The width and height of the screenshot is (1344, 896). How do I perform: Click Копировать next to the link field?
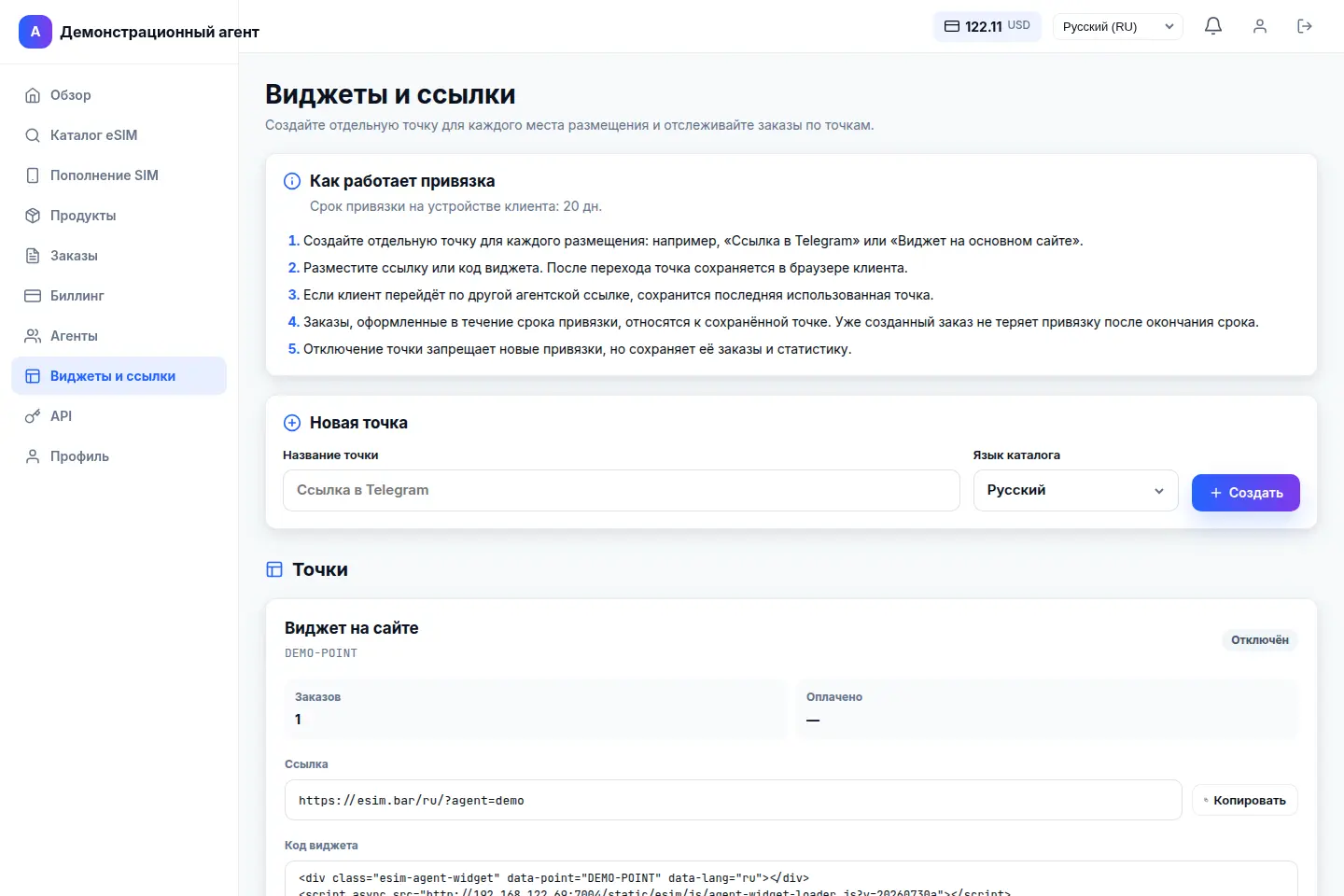(x=1245, y=800)
